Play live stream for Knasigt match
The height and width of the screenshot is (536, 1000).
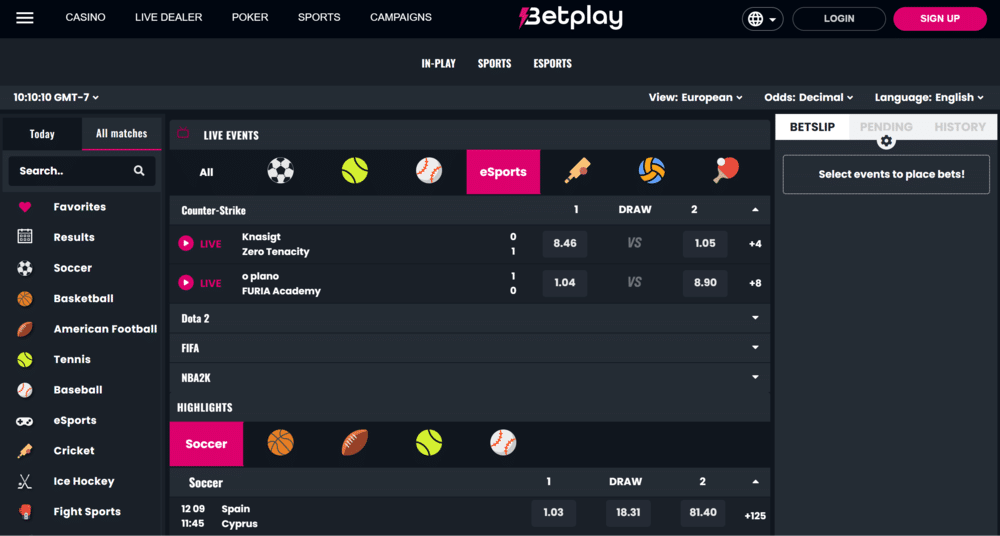click(x=186, y=243)
